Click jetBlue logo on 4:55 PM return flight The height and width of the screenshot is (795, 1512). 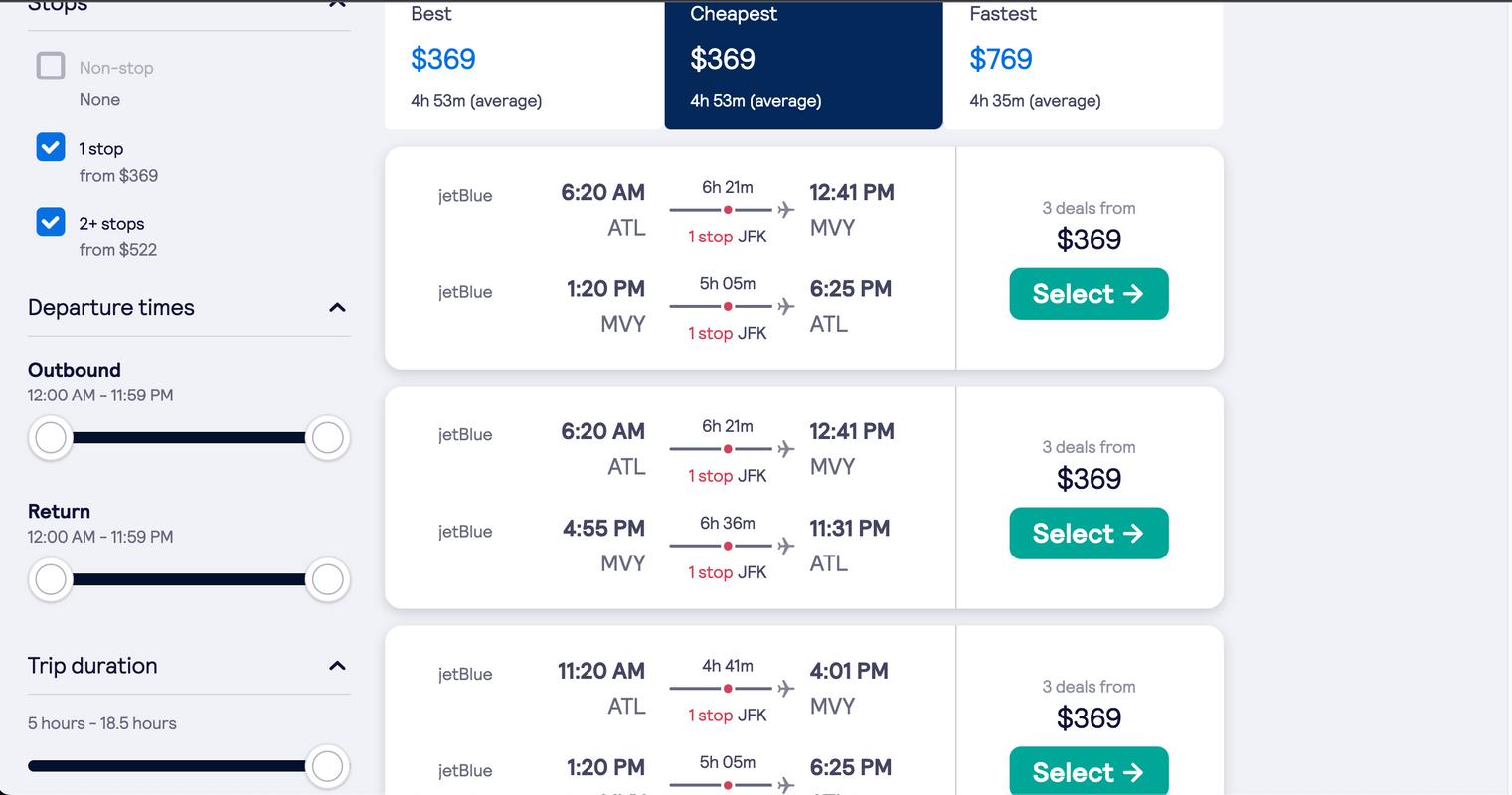tap(465, 532)
